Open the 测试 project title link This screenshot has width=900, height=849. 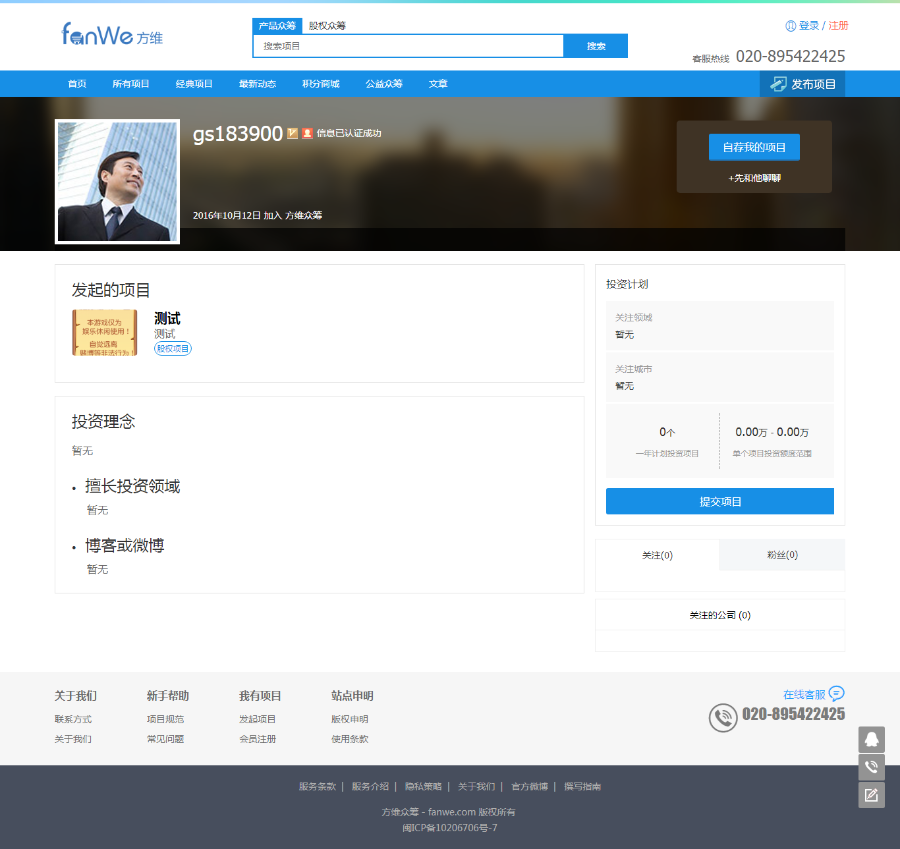(167, 319)
